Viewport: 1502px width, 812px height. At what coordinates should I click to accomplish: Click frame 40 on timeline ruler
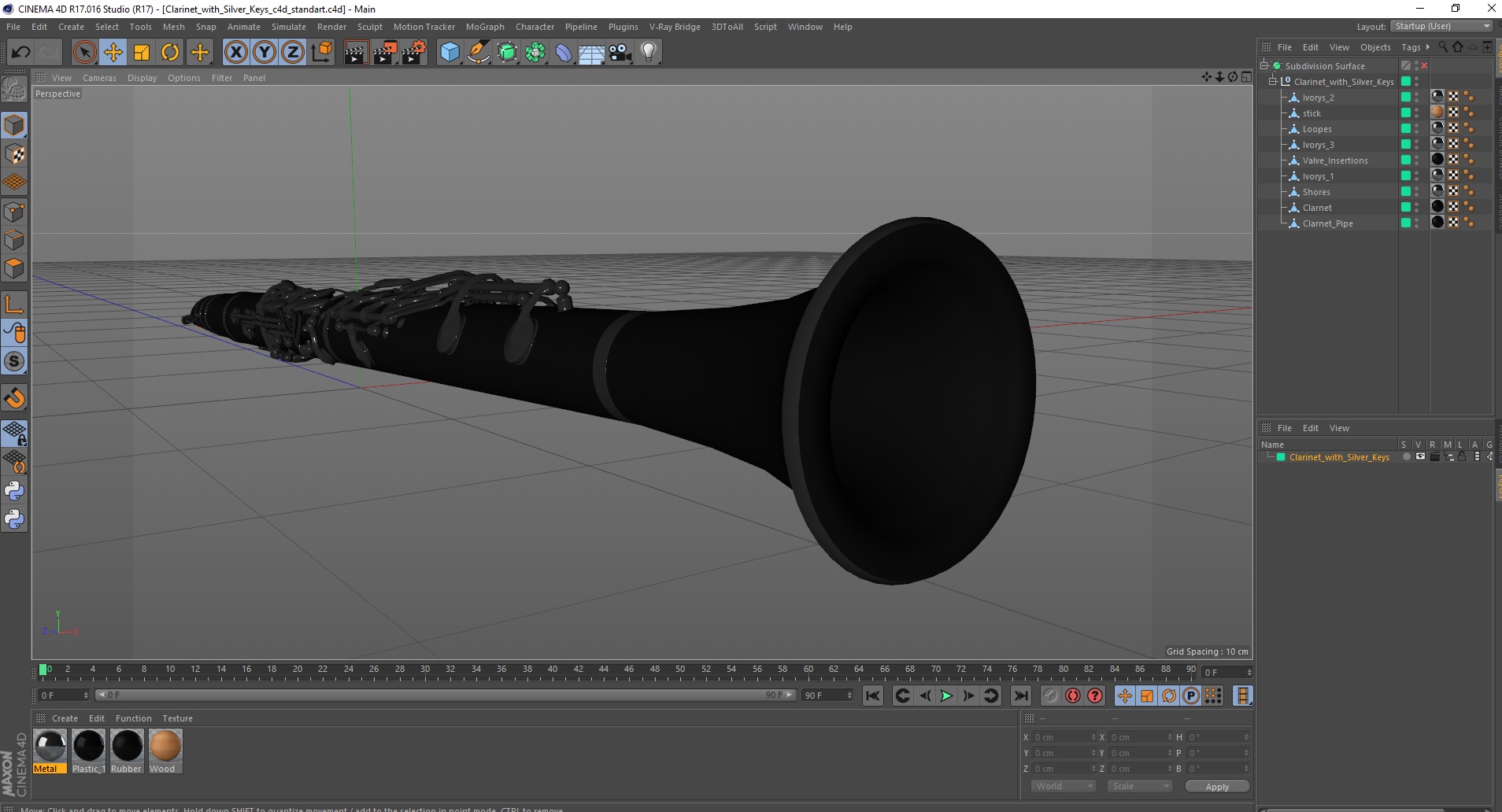tap(553, 670)
